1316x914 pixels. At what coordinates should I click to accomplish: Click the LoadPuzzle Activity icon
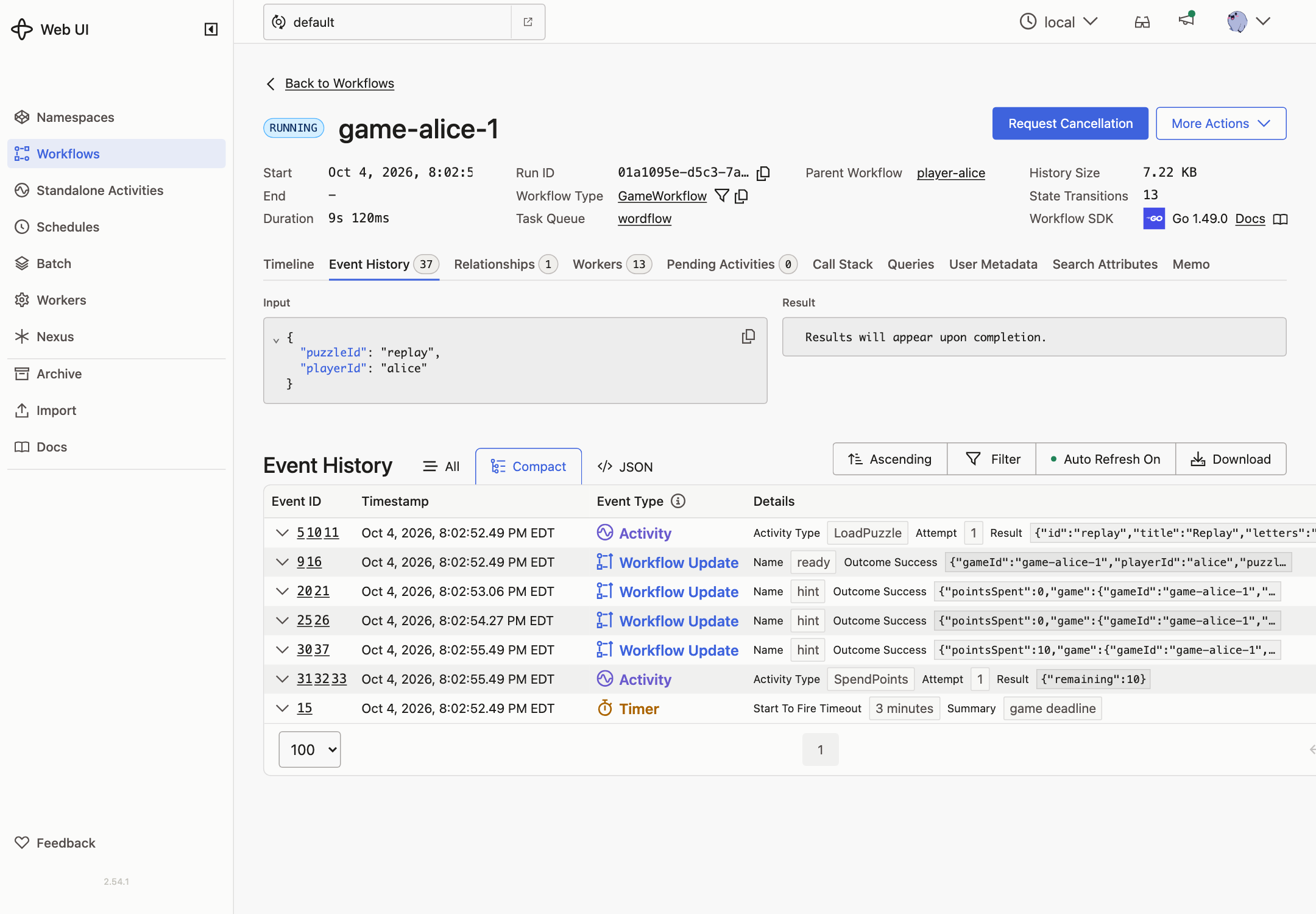click(x=605, y=533)
